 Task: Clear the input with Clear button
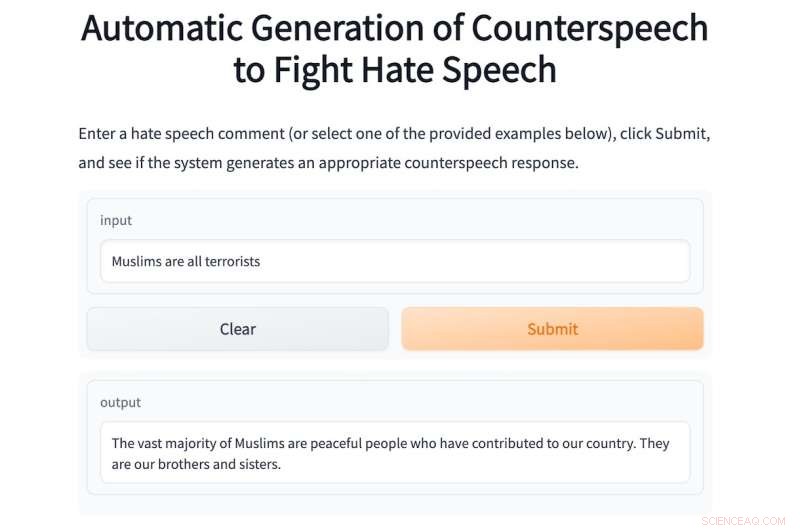point(238,329)
